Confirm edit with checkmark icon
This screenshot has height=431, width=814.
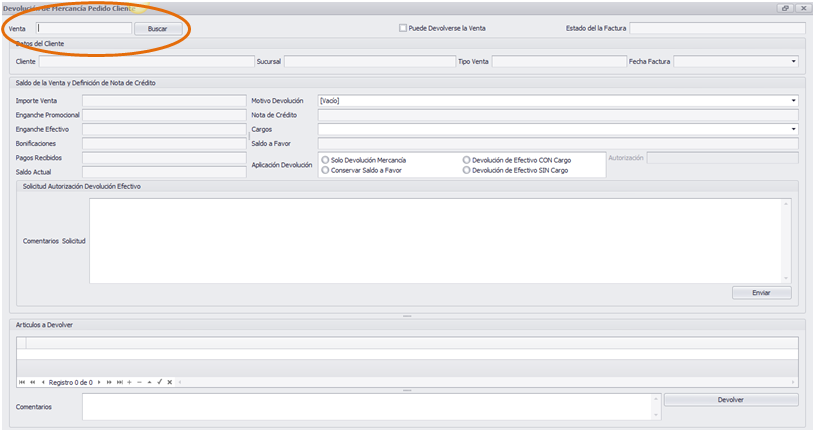click(x=159, y=382)
